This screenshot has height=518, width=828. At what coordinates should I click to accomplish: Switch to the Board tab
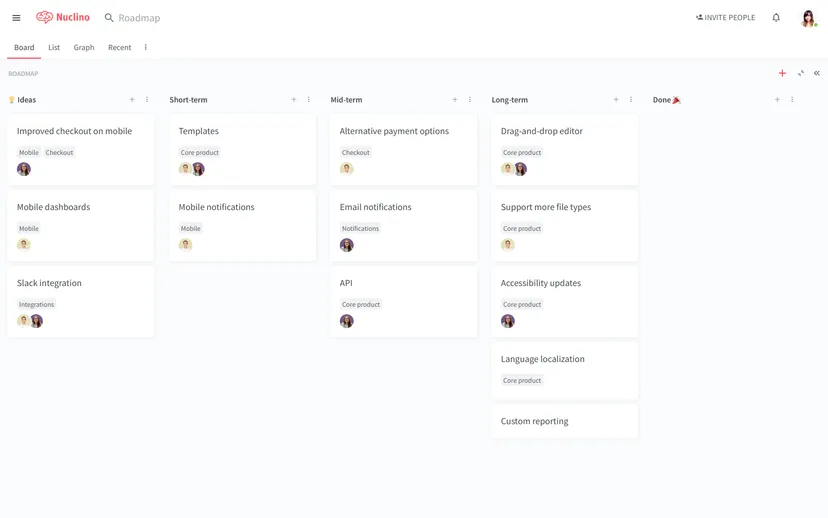(x=24, y=48)
